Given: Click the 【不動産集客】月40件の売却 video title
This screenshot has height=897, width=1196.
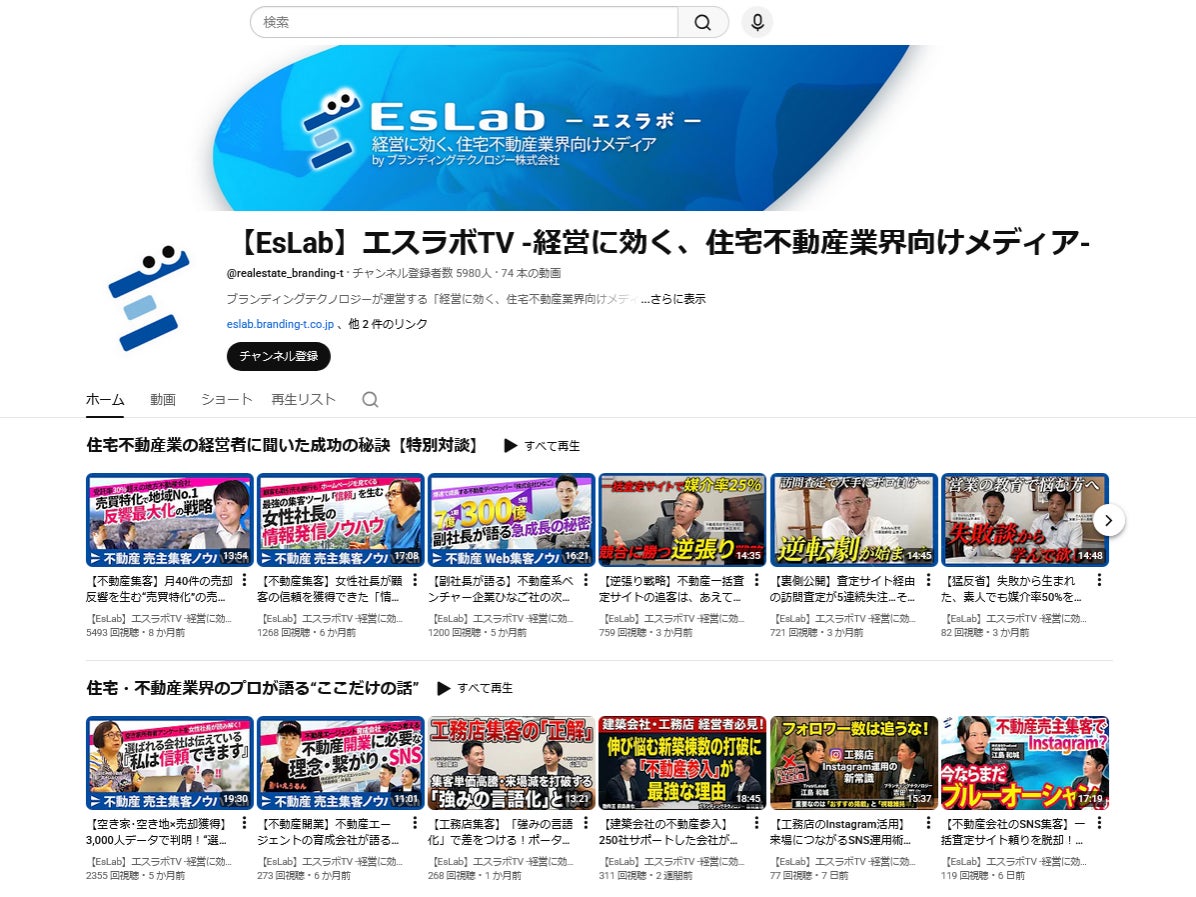Looking at the screenshot, I should point(160,589).
